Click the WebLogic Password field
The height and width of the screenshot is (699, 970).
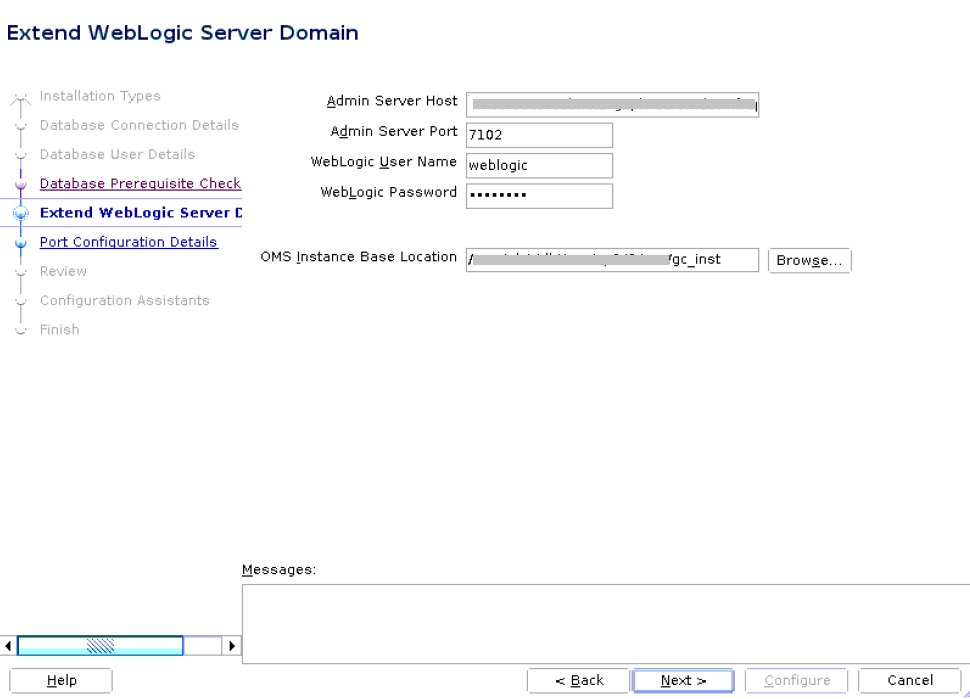[x=539, y=196]
